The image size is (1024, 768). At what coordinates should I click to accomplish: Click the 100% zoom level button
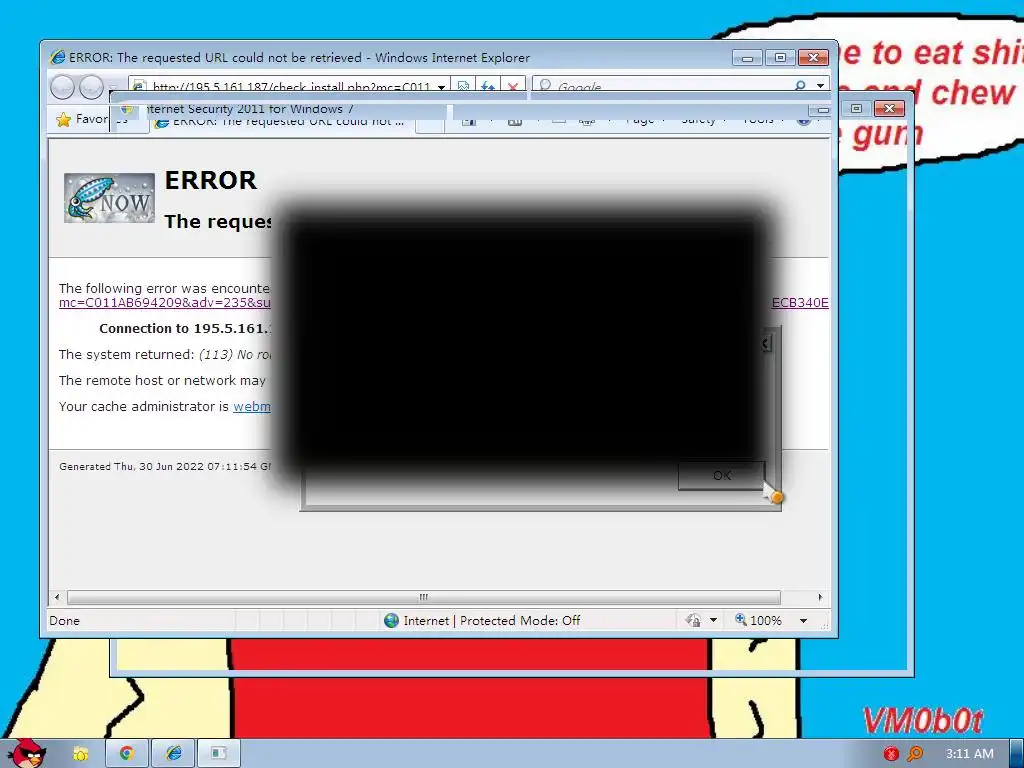(x=758, y=620)
